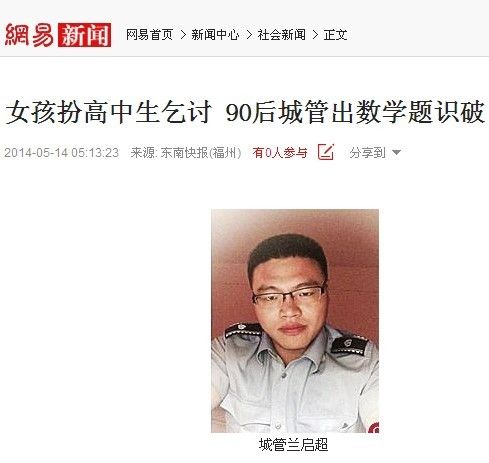Click the chevron after 新闻中心
Image resolution: width=489 pixels, height=463 pixels.
click(249, 35)
